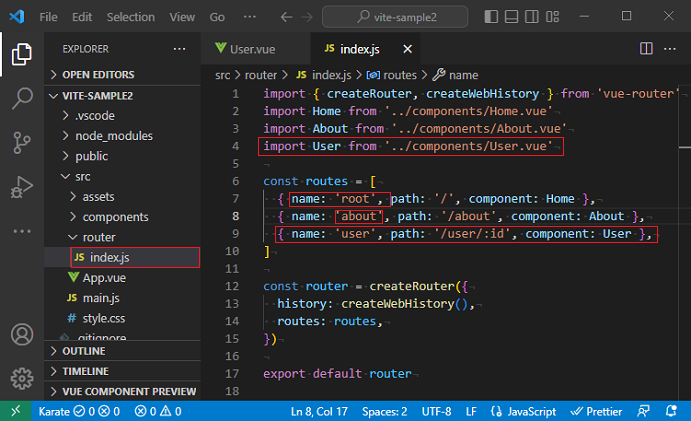The height and width of the screenshot is (421, 691).
Task: Open the notifications bell in status bar
Action: coord(671,411)
